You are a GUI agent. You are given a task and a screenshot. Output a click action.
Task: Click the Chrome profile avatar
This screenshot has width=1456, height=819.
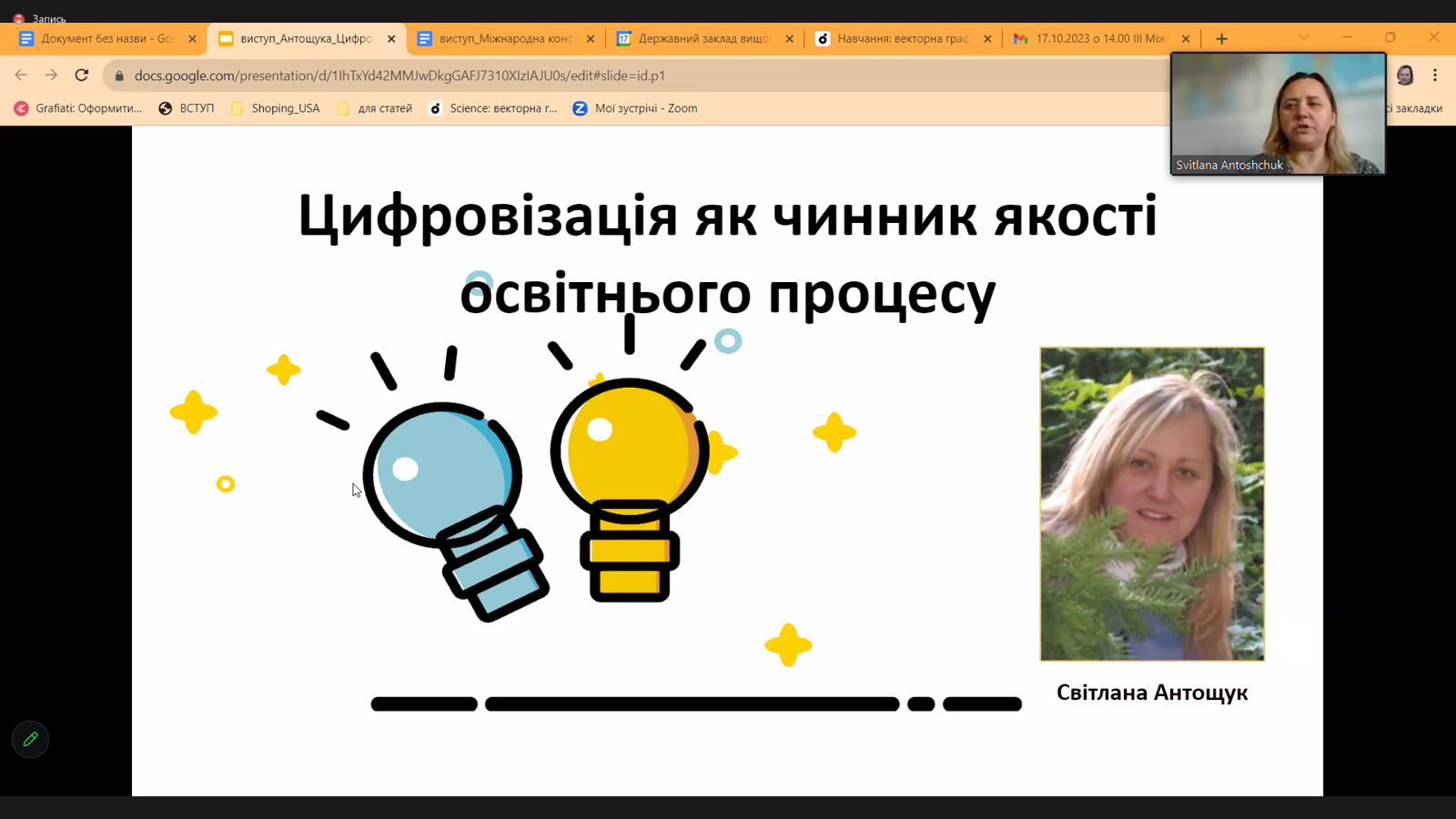[x=1405, y=76]
